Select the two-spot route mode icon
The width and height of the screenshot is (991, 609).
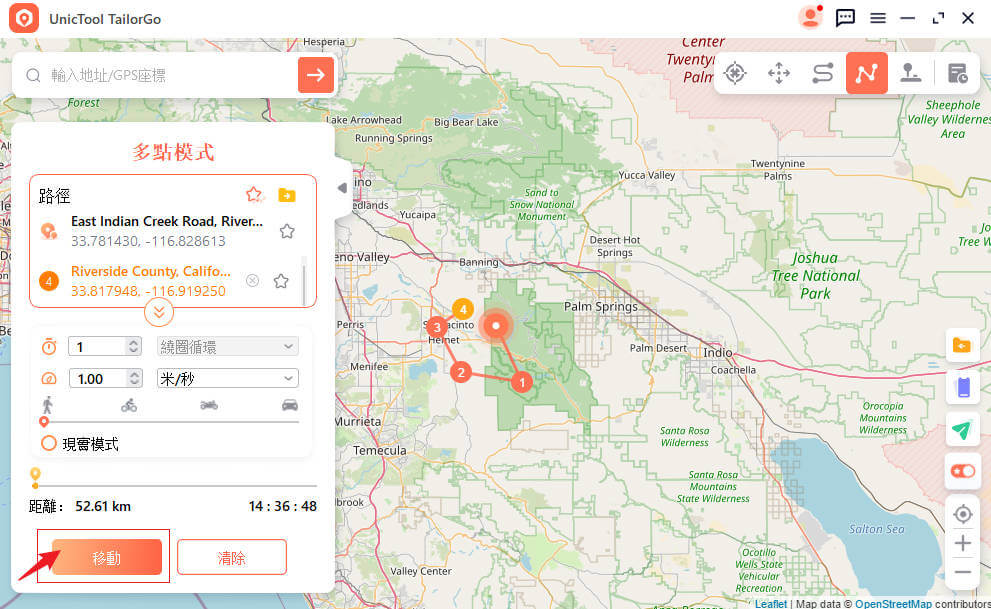click(822, 73)
